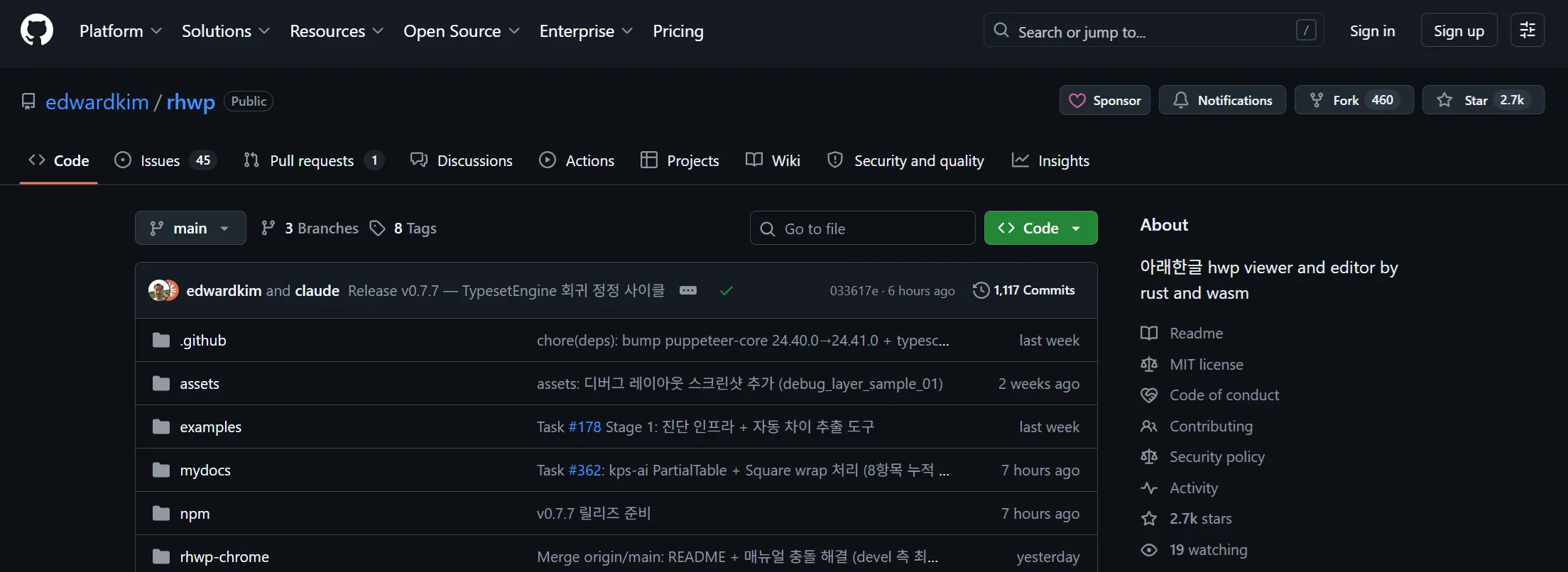This screenshot has width=1568, height=572.
Task: Expand the Solutions menu
Action: click(x=226, y=31)
